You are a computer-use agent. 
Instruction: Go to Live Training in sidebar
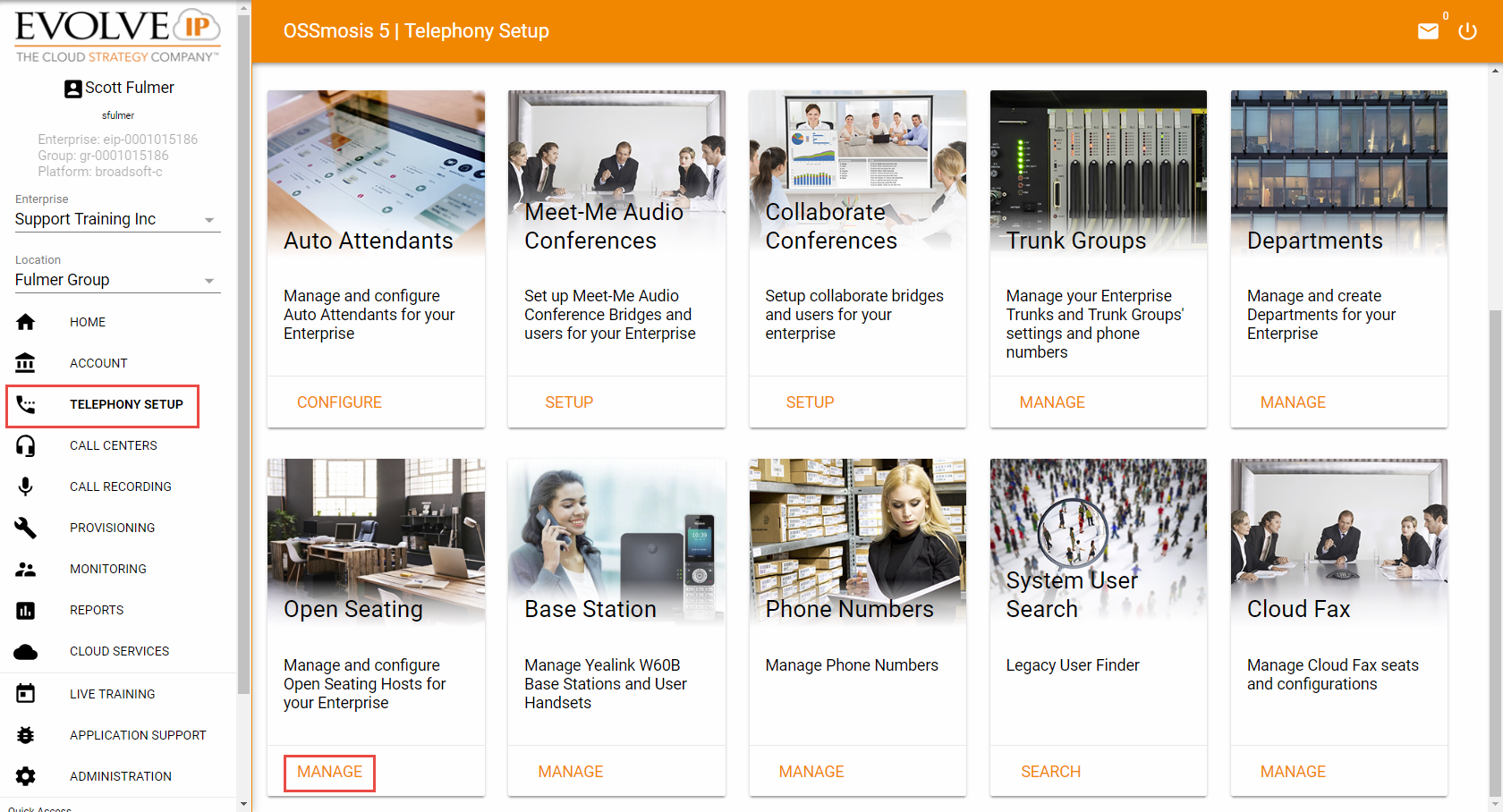113,694
